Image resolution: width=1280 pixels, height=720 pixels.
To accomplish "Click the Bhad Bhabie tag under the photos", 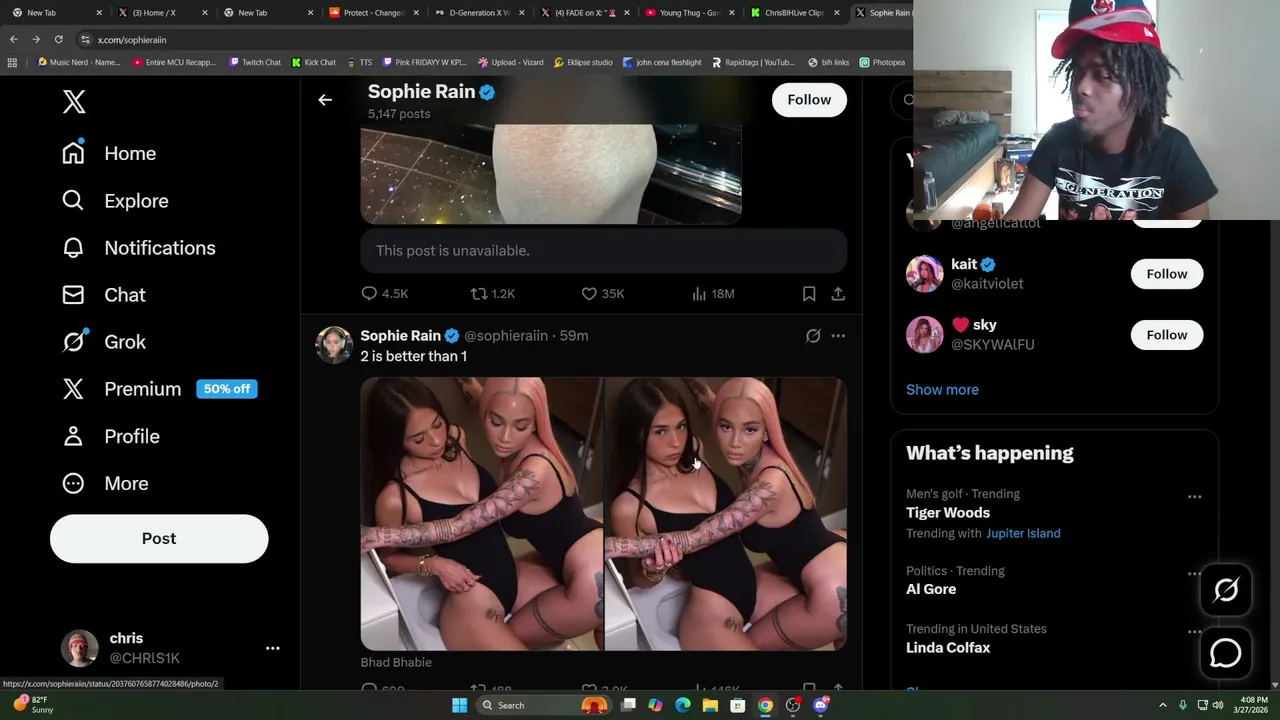I will 396,662.
